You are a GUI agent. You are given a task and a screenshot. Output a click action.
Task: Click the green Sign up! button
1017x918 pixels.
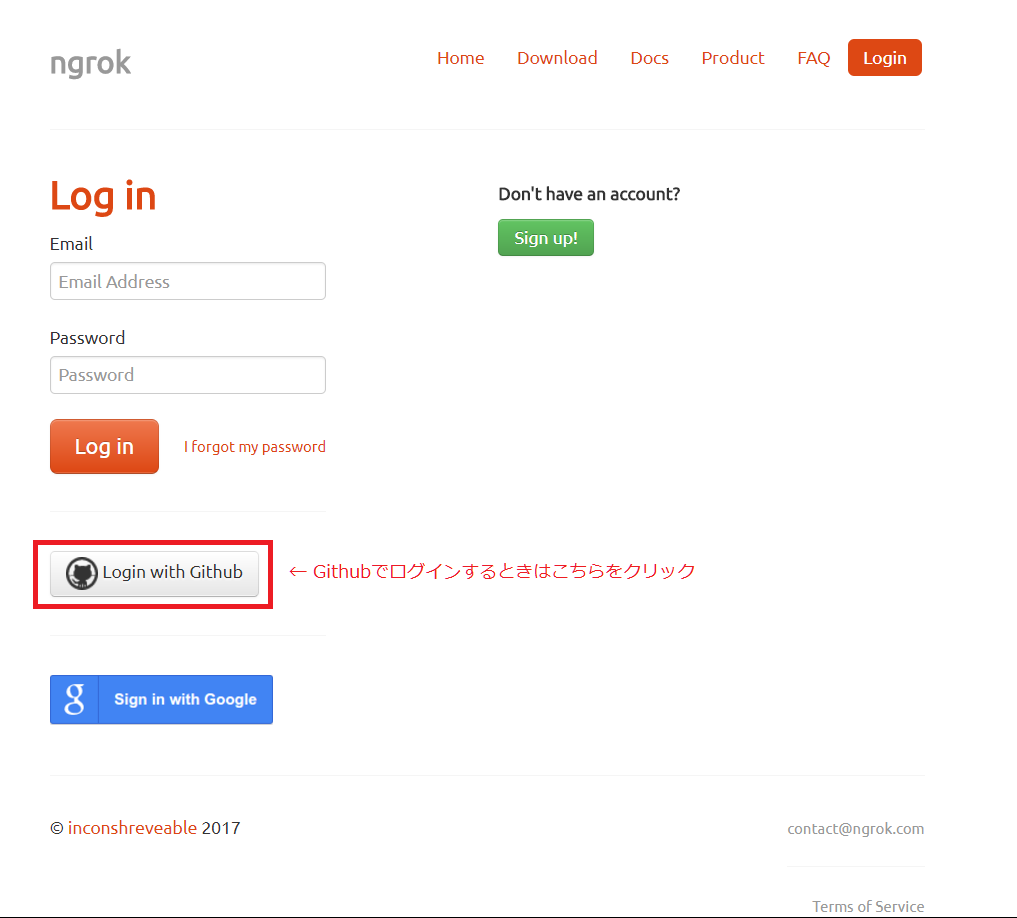pos(546,237)
